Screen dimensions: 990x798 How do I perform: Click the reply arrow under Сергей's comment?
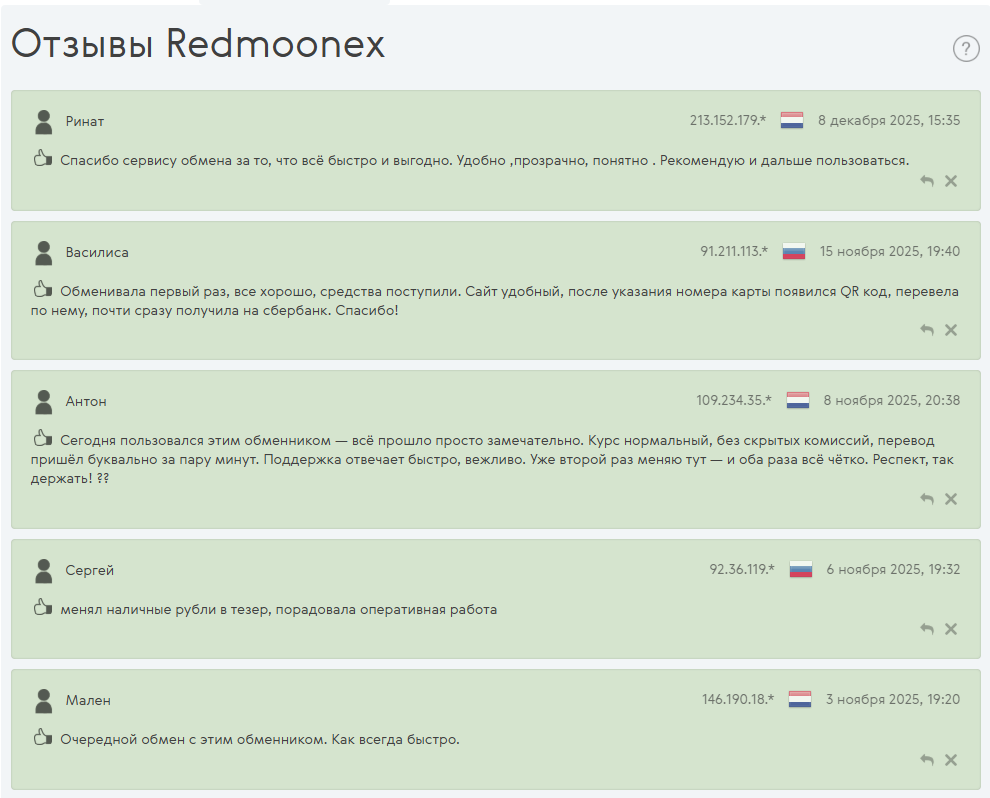(x=927, y=629)
